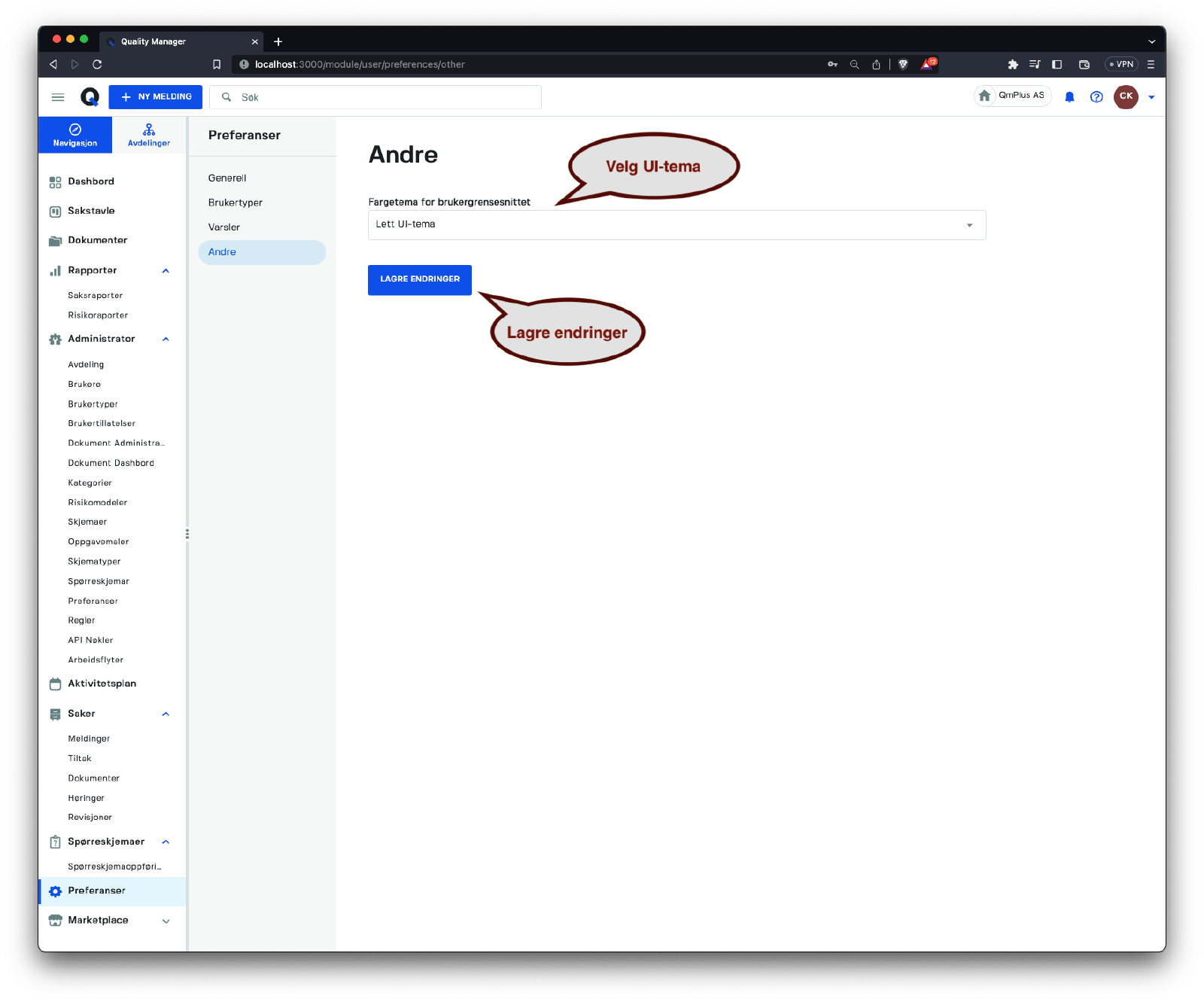Image resolution: width=1204 pixels, height=1002 pixels.
Task: Click the CK user avatar
Action: click(x=1126, y=96)
